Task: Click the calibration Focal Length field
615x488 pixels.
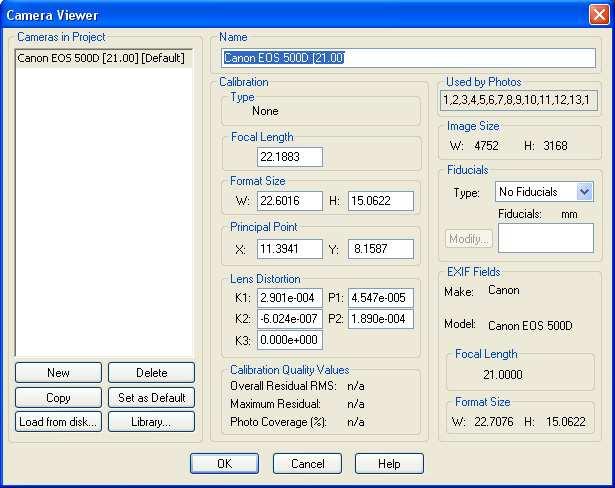Action: 290,157
